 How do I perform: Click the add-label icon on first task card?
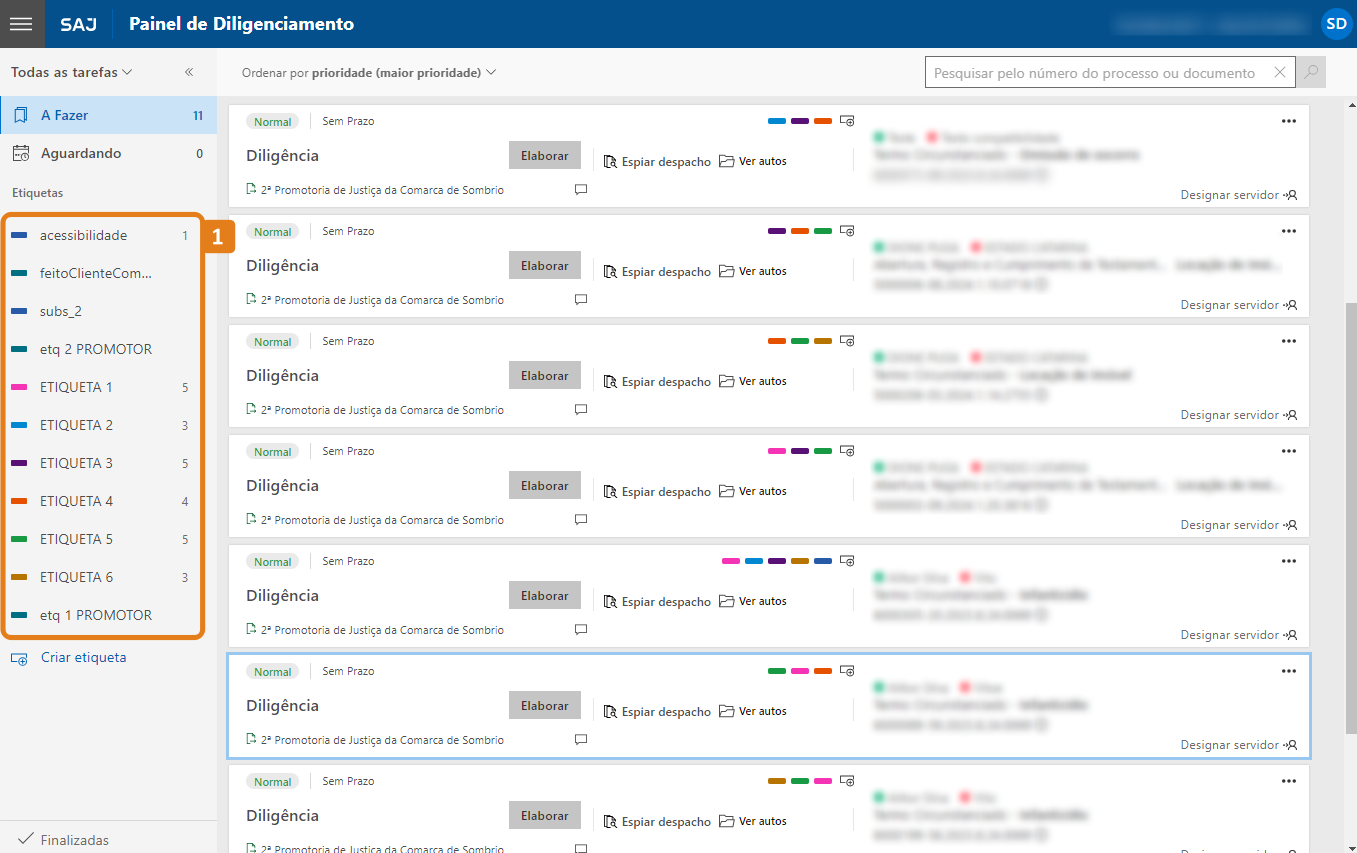(x=847, y=121)
